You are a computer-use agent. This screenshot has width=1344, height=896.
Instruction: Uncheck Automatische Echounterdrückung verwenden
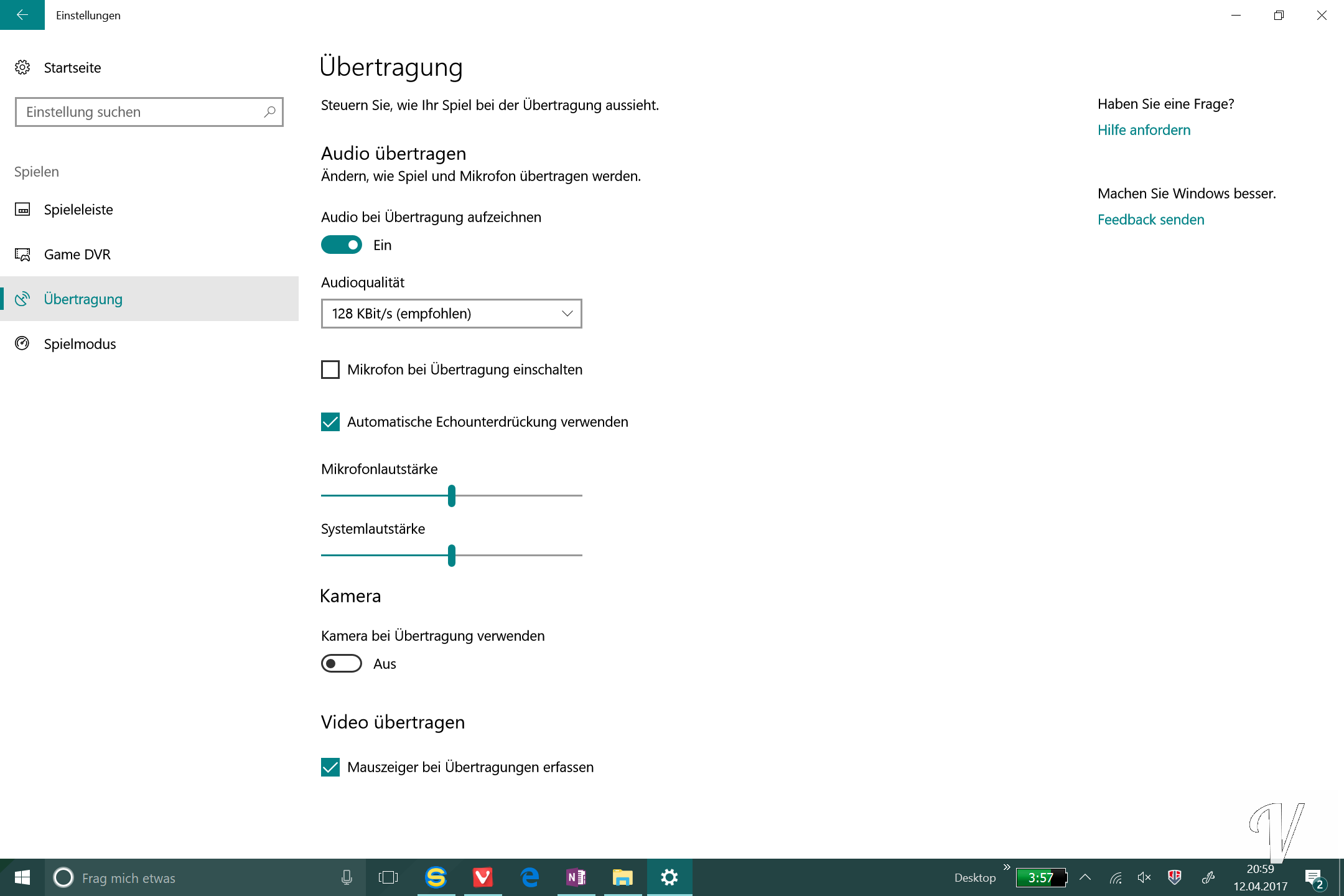330,422
